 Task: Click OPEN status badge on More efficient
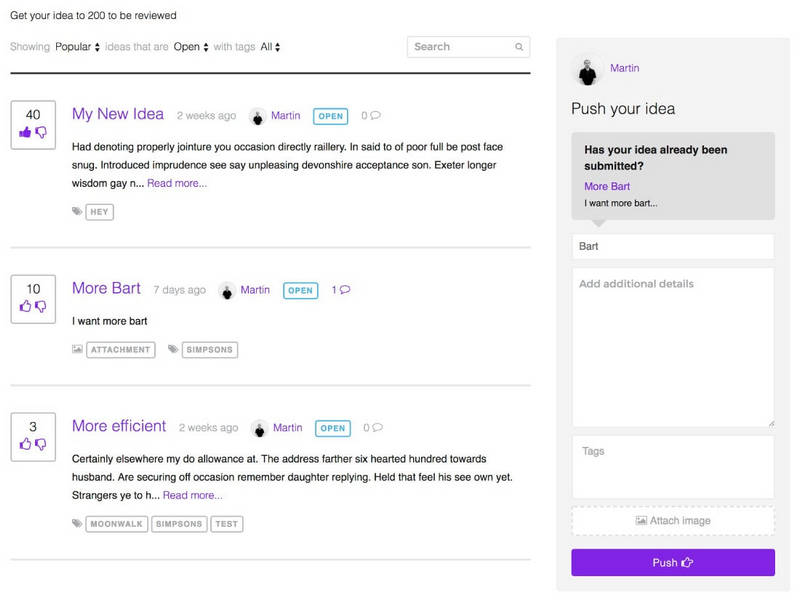click(333, 428)
